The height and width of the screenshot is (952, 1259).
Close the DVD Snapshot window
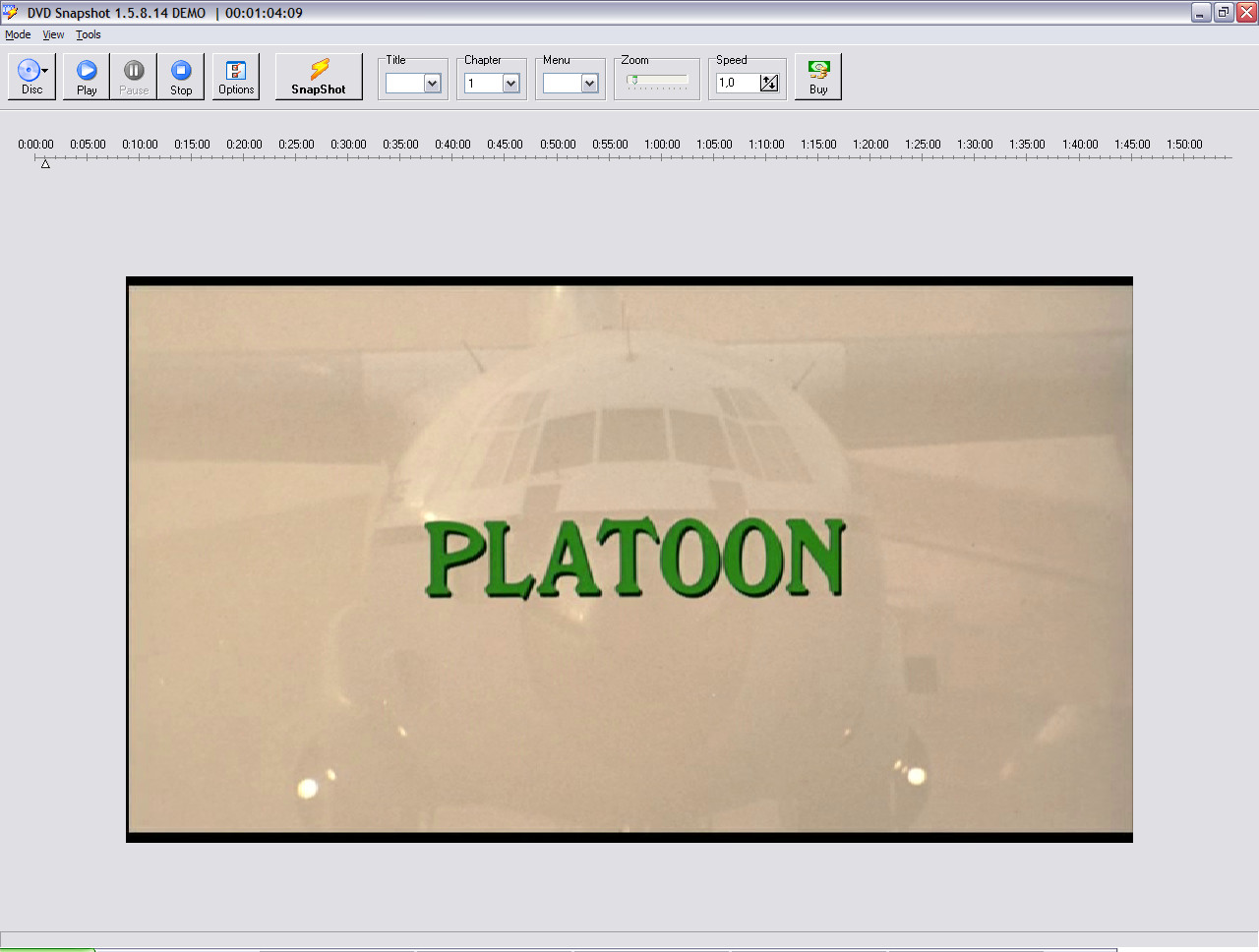[x=1246, y=13]
